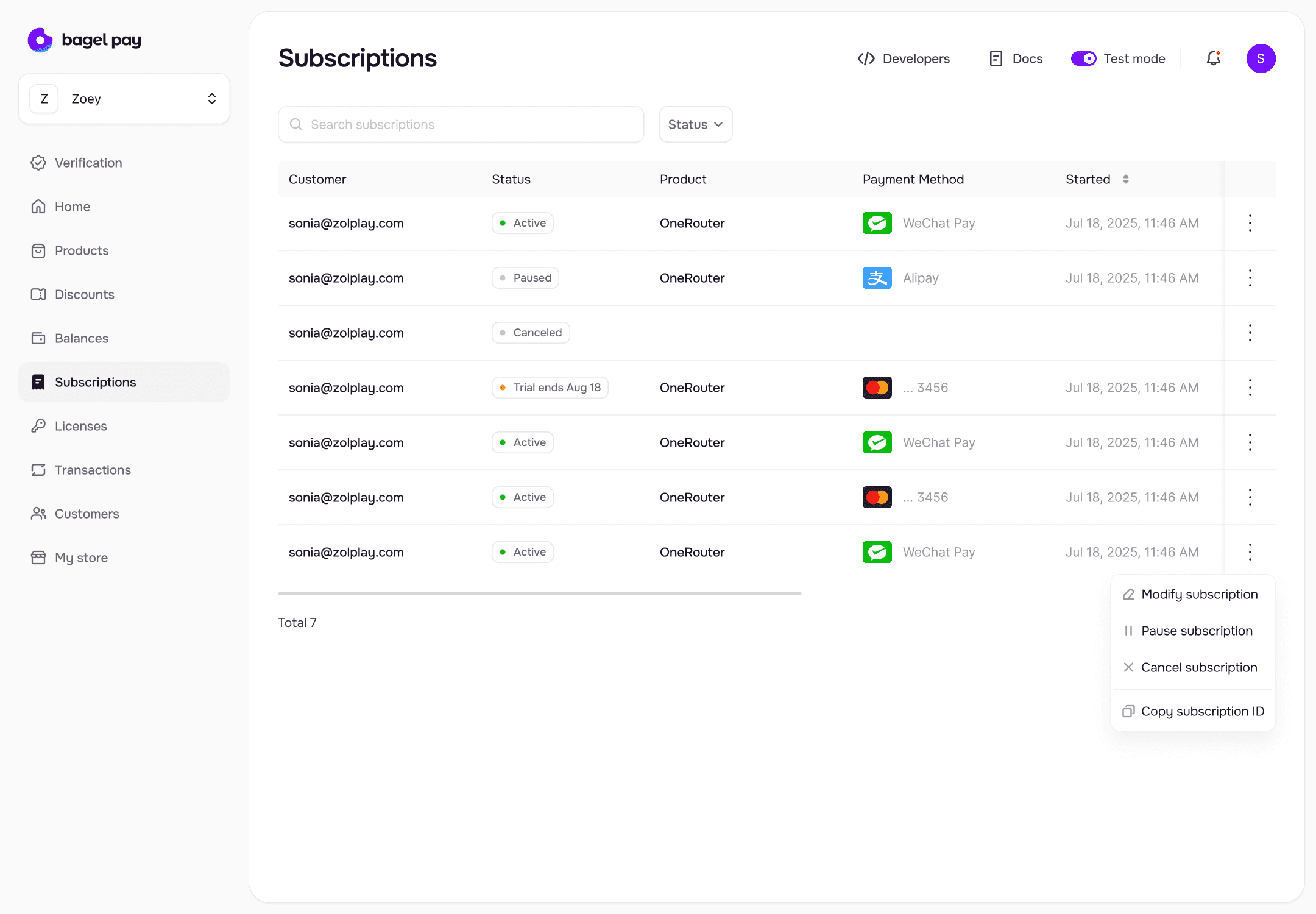Open the Developers panel
Viewport: 1316px width, 914px height.
(904, 58)
